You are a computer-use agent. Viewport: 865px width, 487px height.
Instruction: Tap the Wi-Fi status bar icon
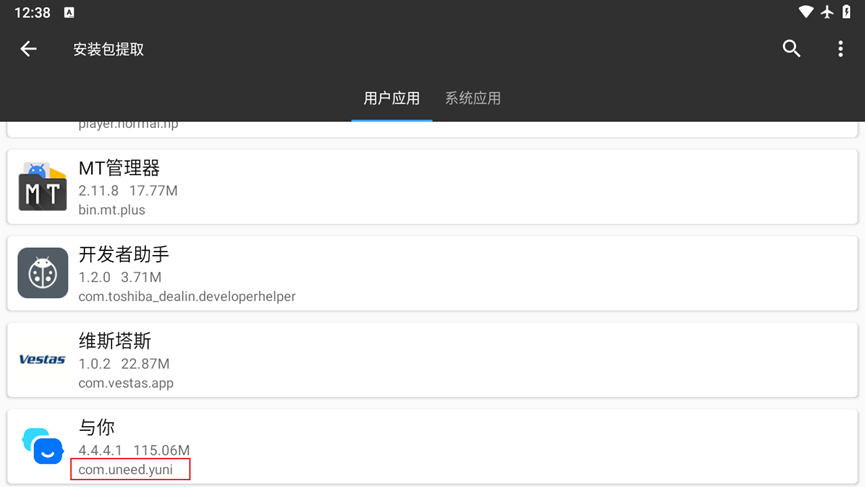(x=806, y=12)
